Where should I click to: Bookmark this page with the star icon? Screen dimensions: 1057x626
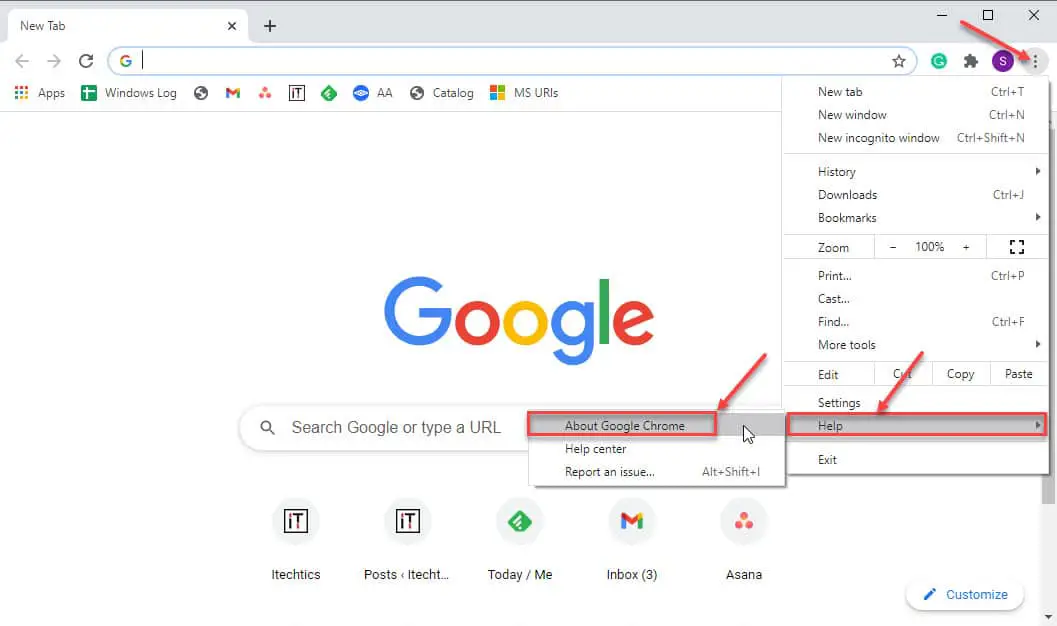pyautogui.click(x=899, y=61)
